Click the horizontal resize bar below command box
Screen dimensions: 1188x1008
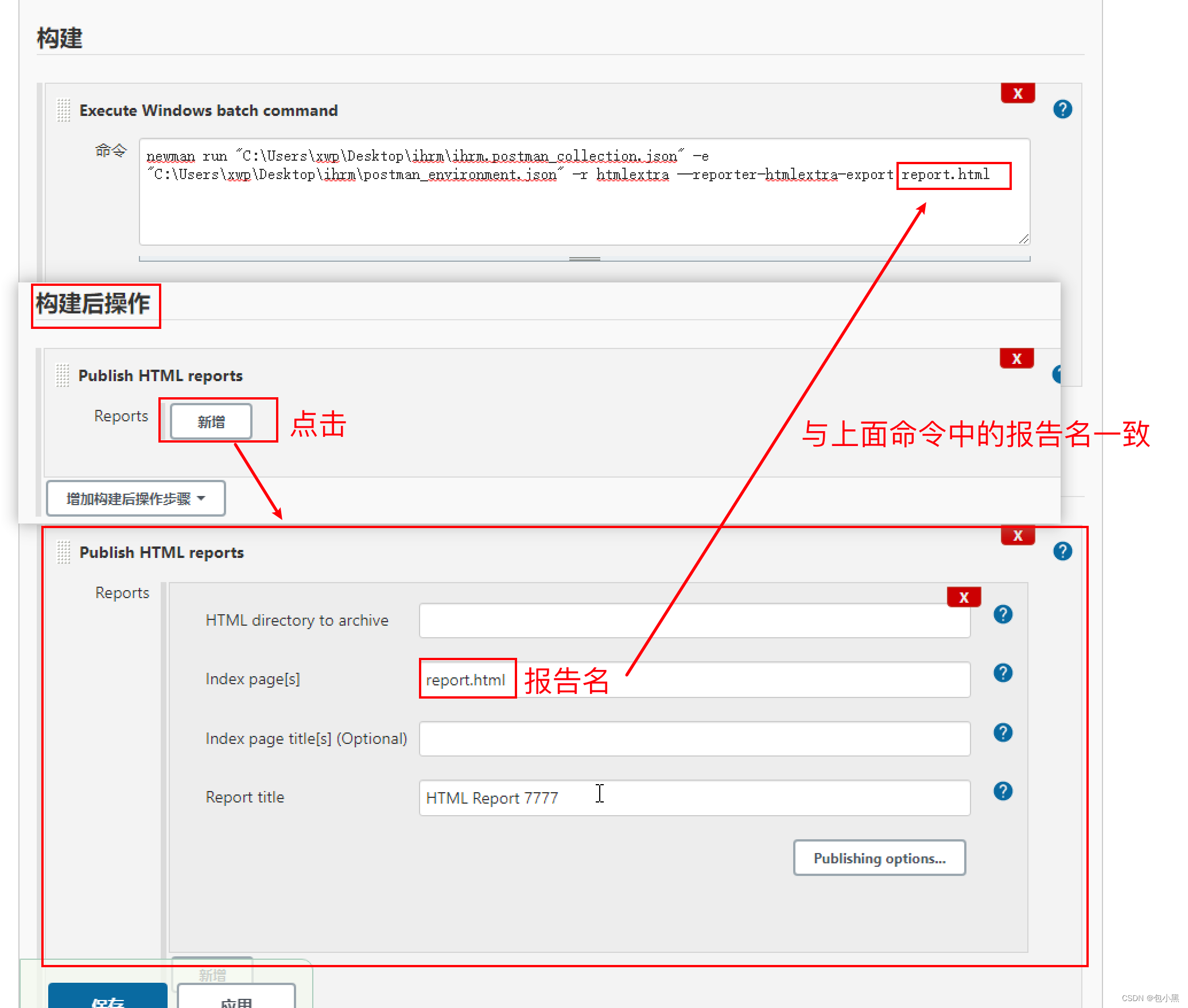pyautogui.click(x=584, y=259)
